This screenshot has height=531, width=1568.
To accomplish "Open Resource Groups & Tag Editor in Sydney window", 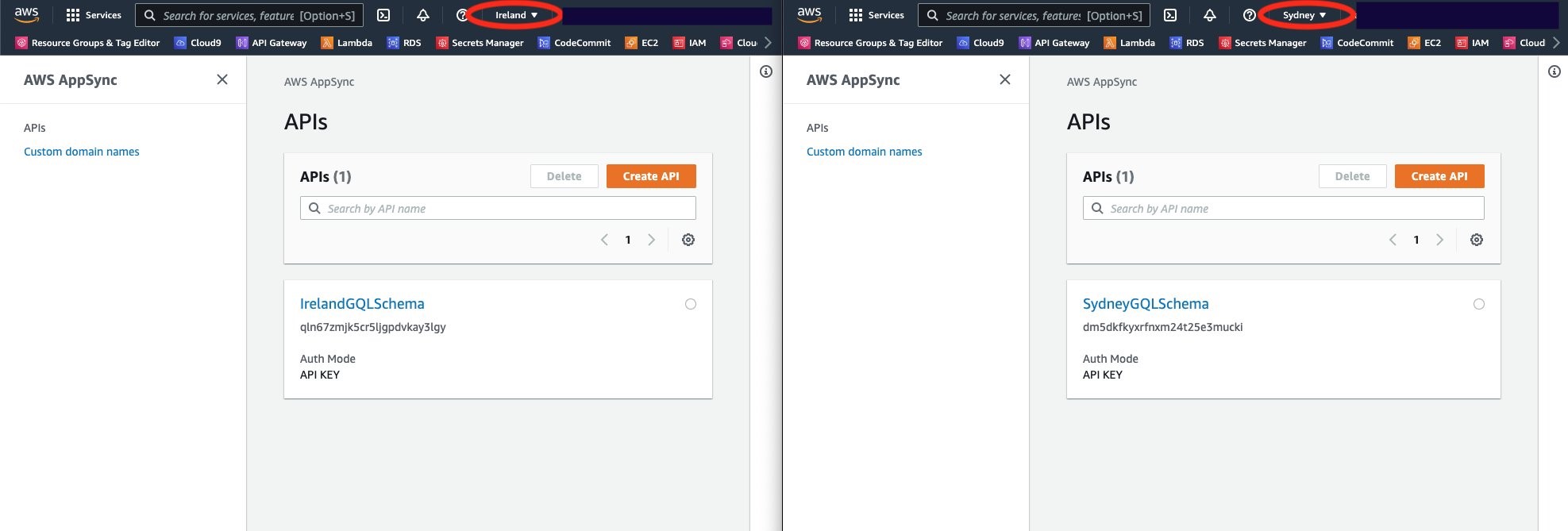I will pyautogui.click(x=871, y=43).
